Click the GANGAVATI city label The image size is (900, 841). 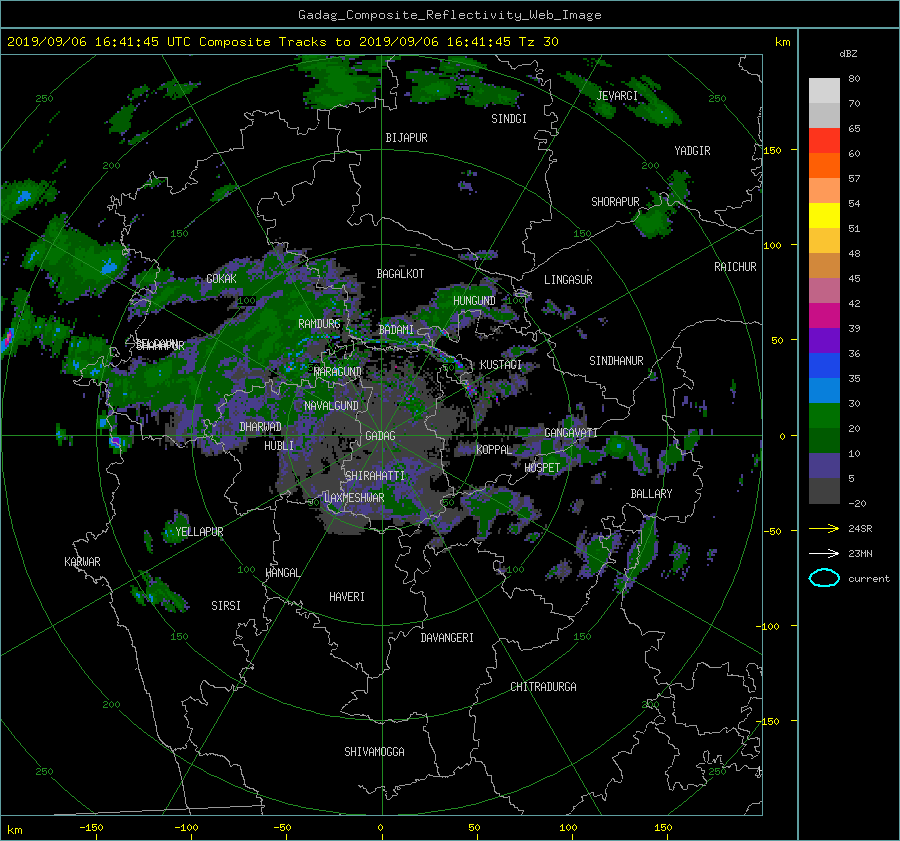click(571, 433)
